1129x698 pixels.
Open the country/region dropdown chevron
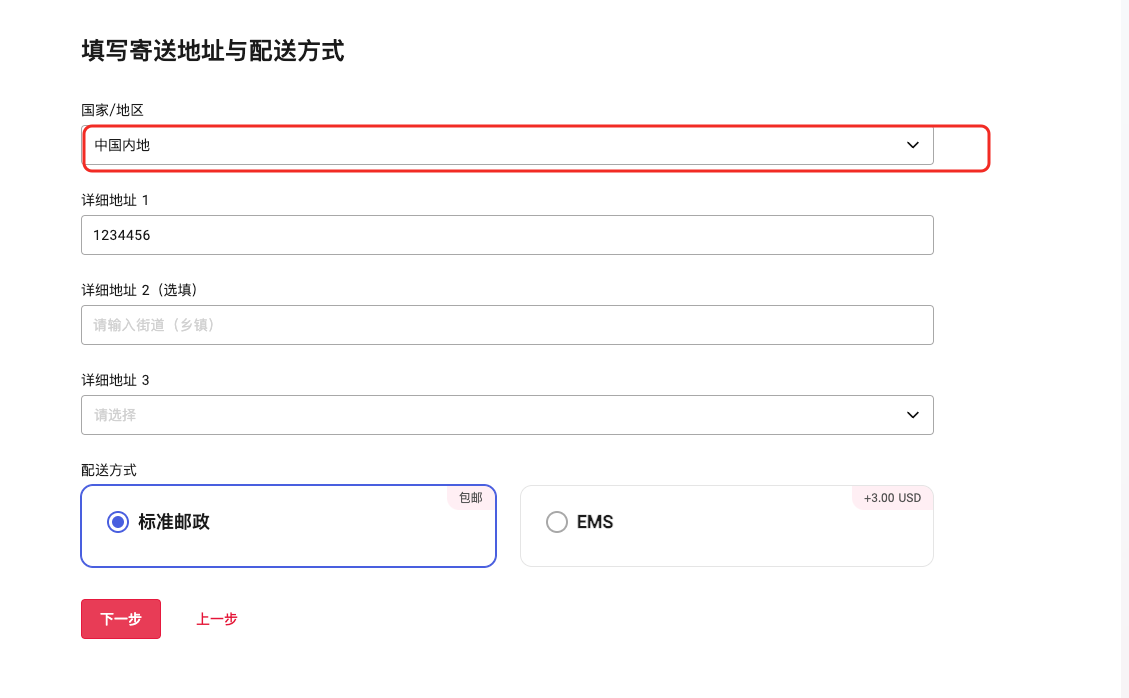[x=912, y=145]
